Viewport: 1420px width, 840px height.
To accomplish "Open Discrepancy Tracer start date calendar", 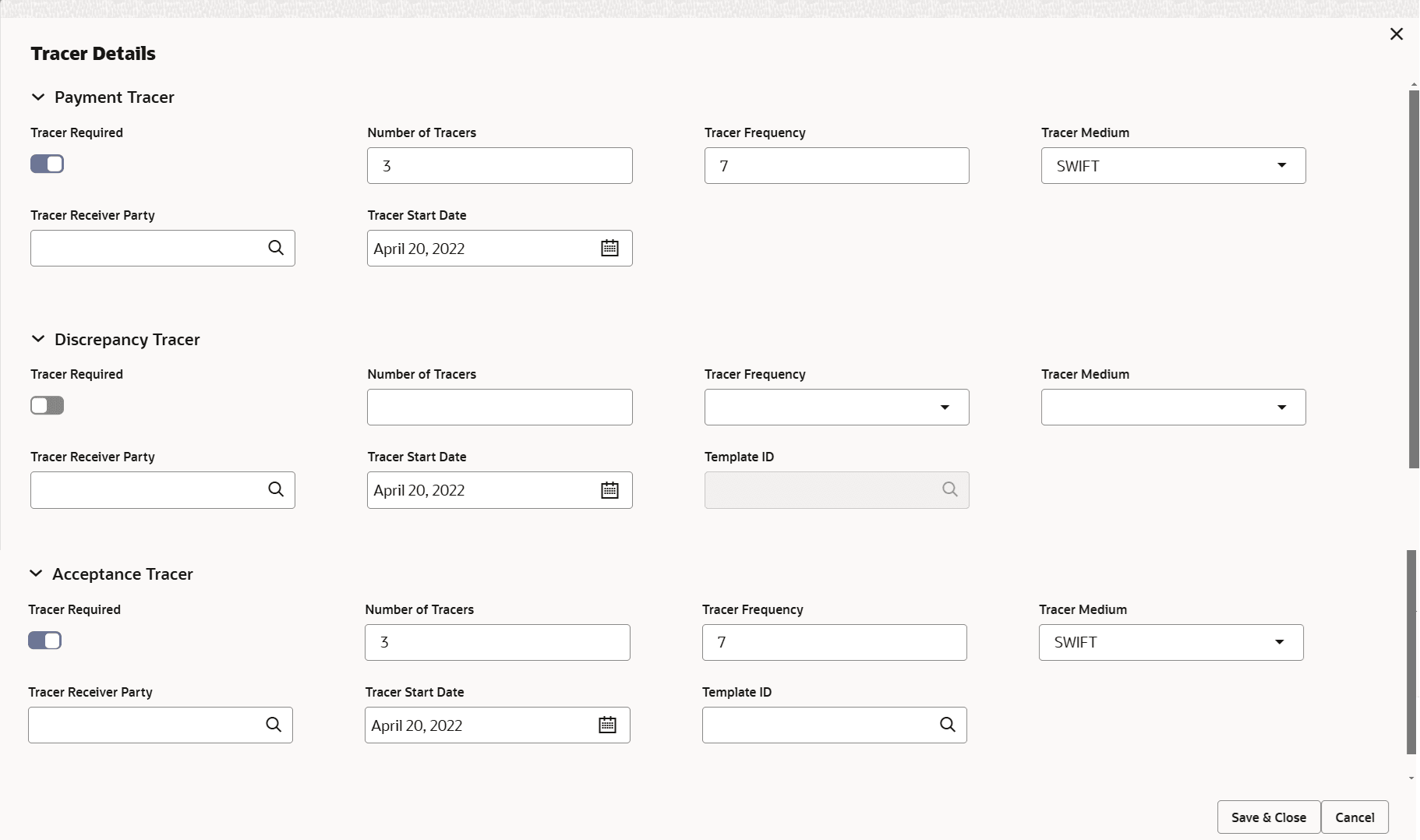I will [609, 490].
